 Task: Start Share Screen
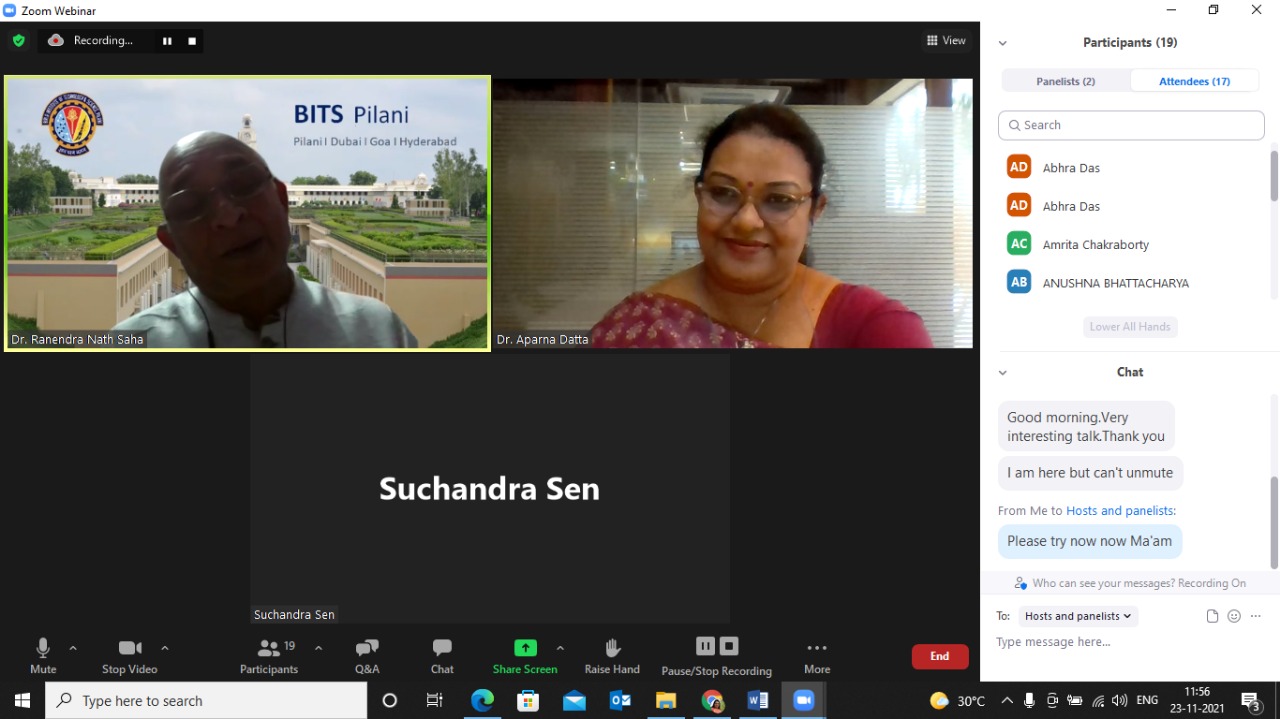(x=525, y=657)
